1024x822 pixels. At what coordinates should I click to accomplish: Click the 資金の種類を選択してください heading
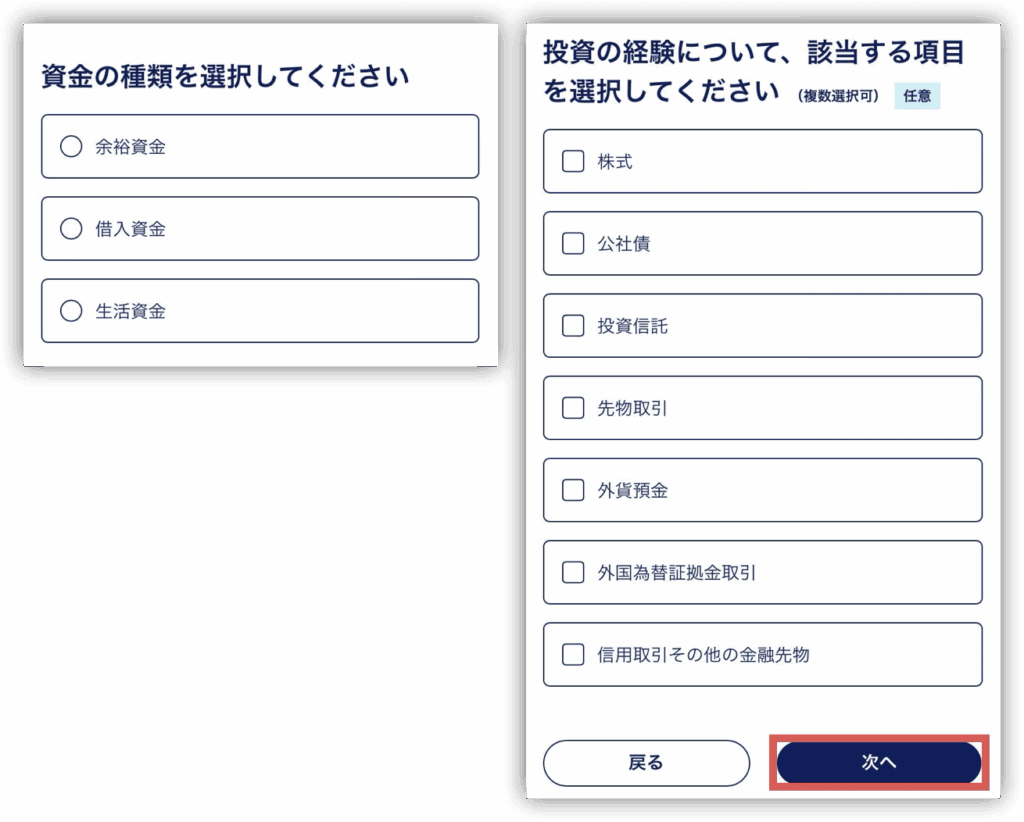225,76
